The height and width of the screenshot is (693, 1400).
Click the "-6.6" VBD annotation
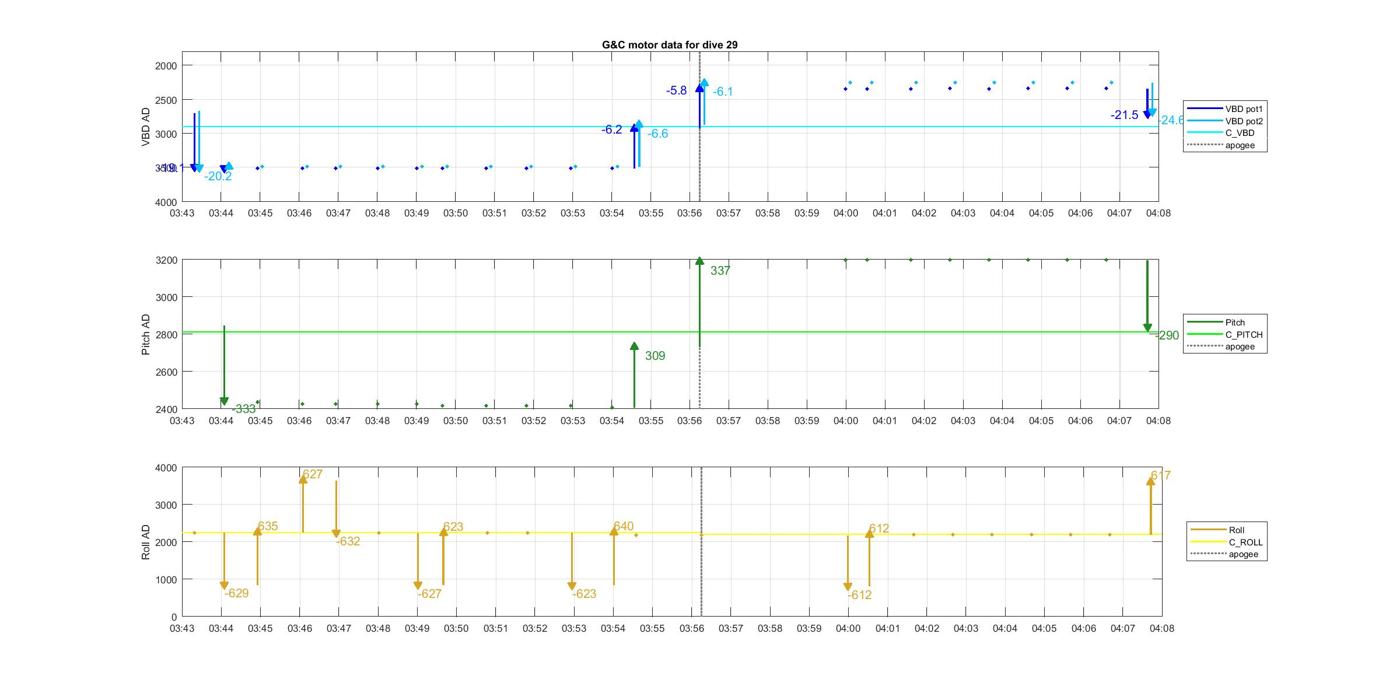pos(658,134)
